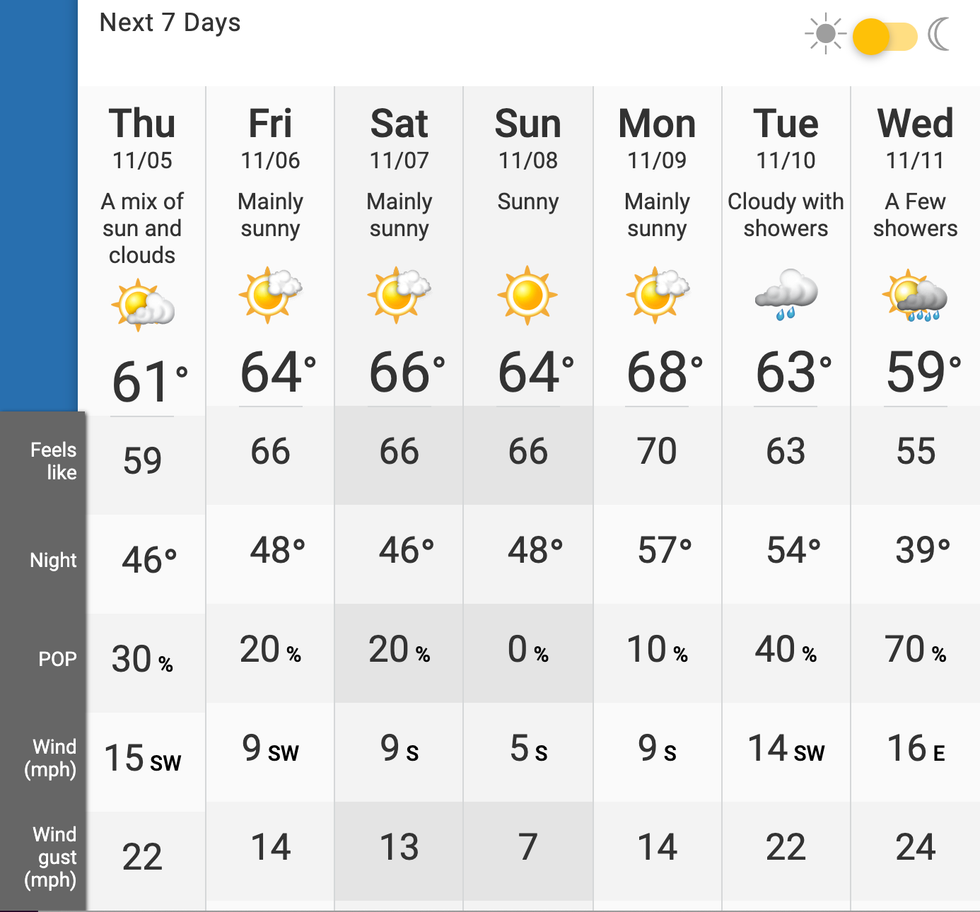Click Wednesday's 70% POP value
980x912 pixels.
[x=915, y=651]
